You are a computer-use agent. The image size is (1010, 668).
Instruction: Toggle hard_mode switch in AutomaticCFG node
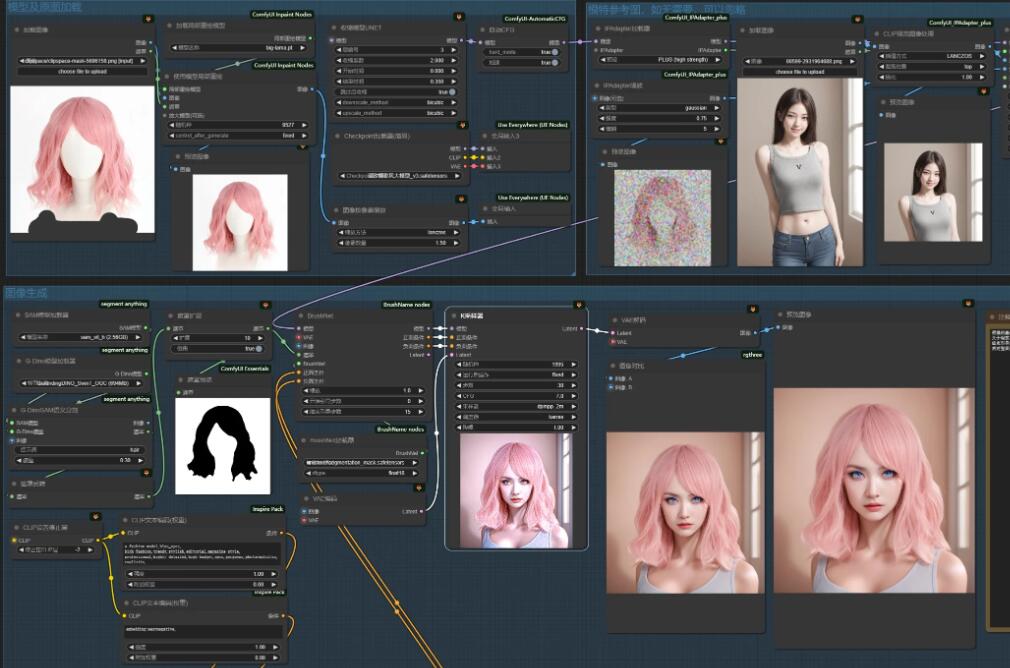[x=554, y=52]
